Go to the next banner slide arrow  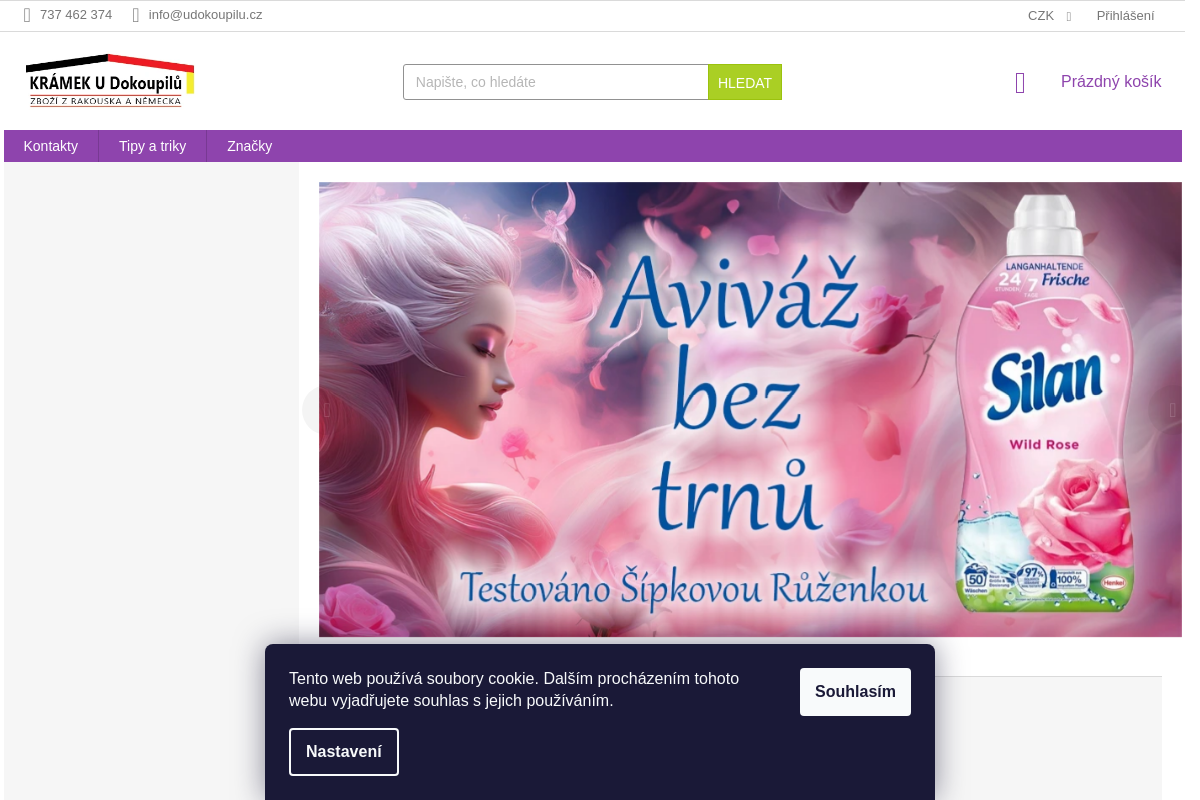point(1172,409)
